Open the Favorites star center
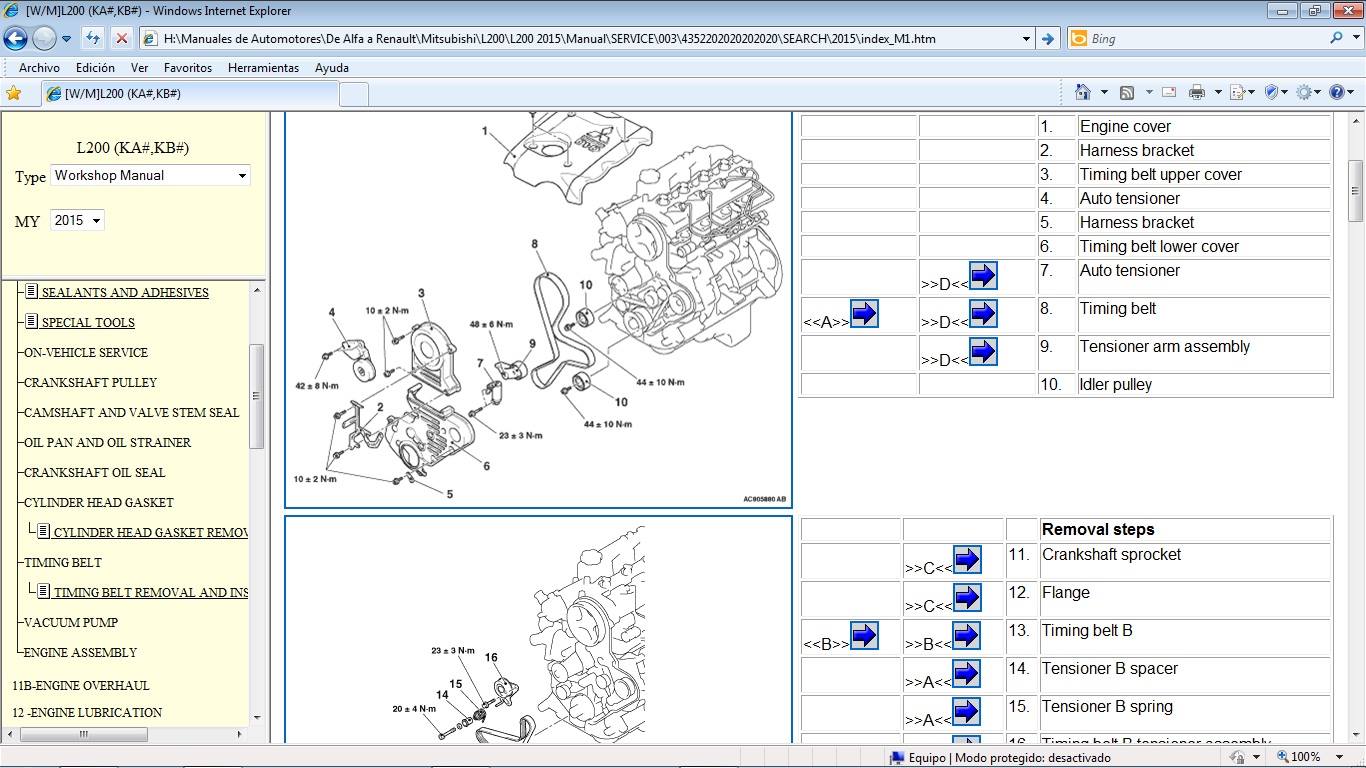 point(14,93)
